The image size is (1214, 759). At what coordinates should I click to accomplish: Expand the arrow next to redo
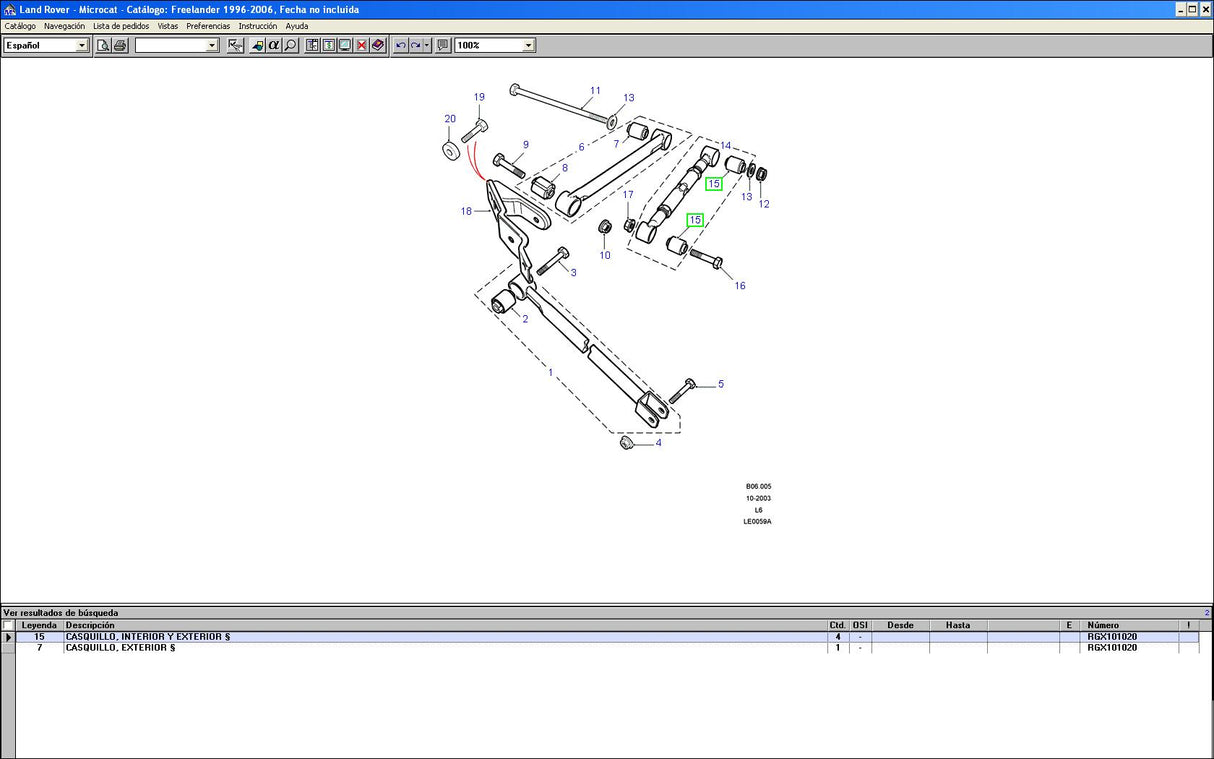click(x=427, y=45)
